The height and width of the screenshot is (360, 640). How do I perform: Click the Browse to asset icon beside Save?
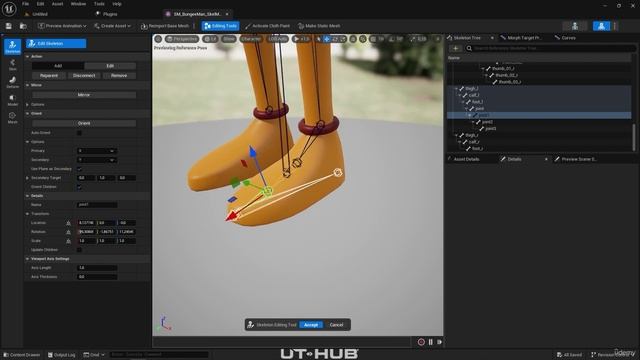(x=23, y=26)
